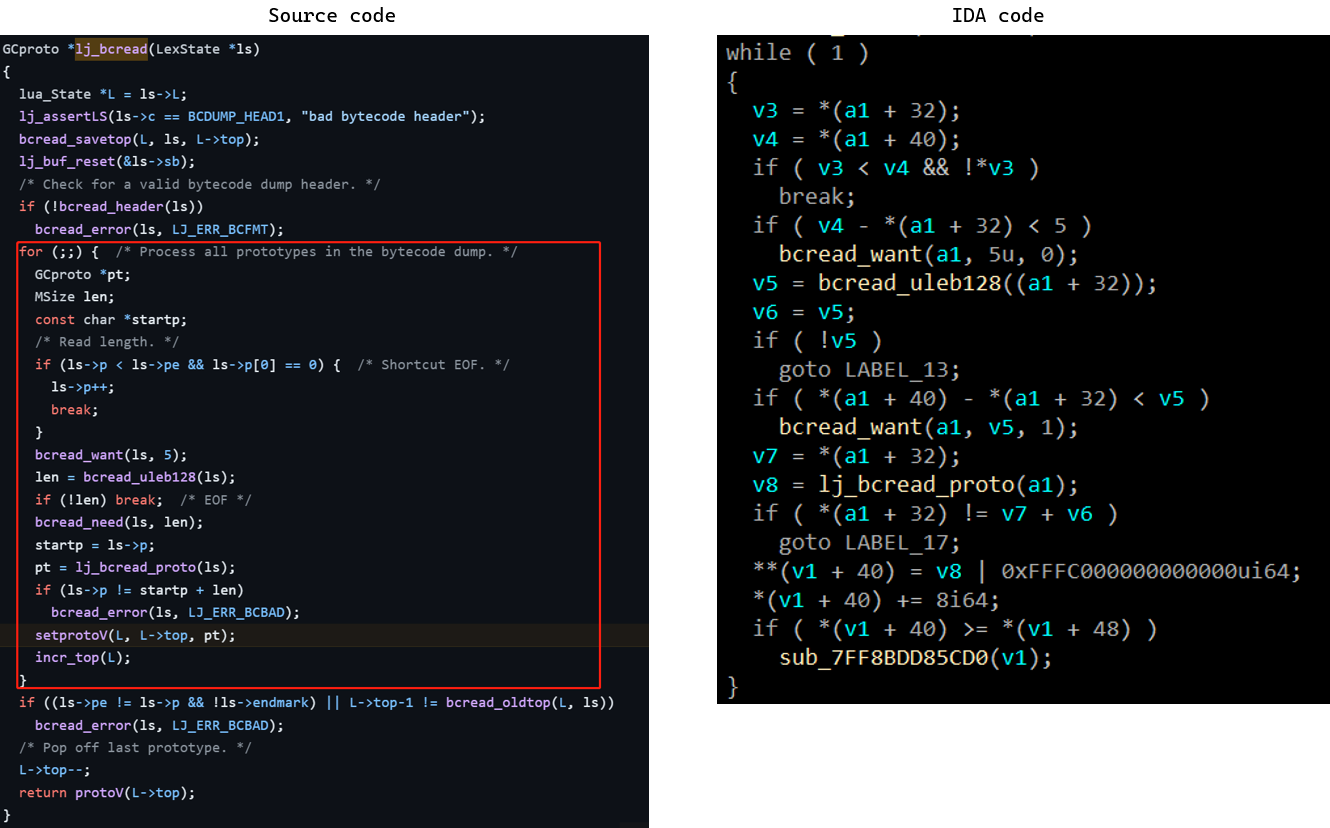Click the 'v4 = *(a1 + 40);' line
1330x828 pixels.
[x=856, y=139]
